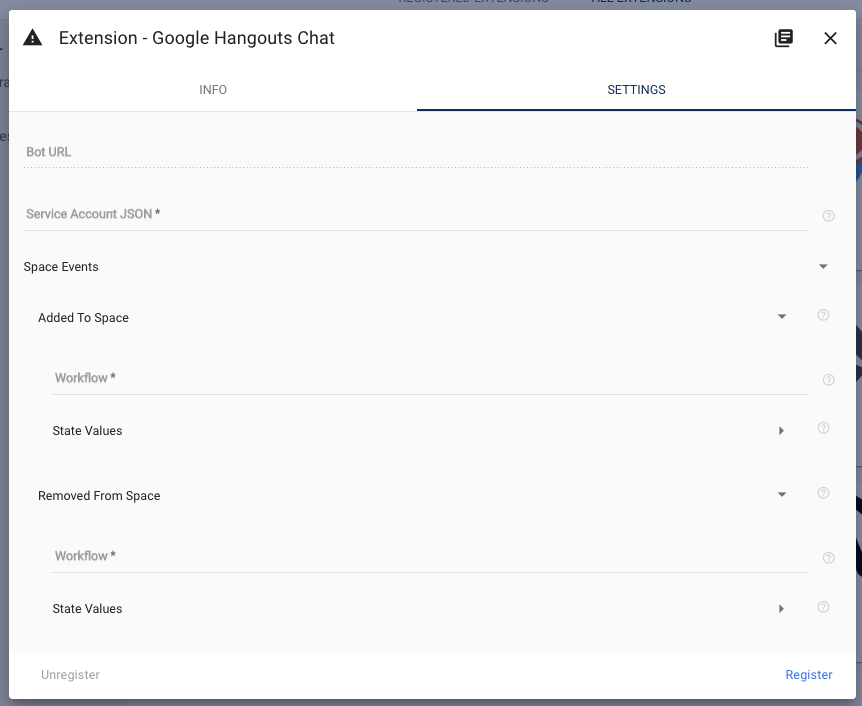Show help for Removed From Space State Values
This screenshot has width=862, height=706.
[x=823, y=607]
